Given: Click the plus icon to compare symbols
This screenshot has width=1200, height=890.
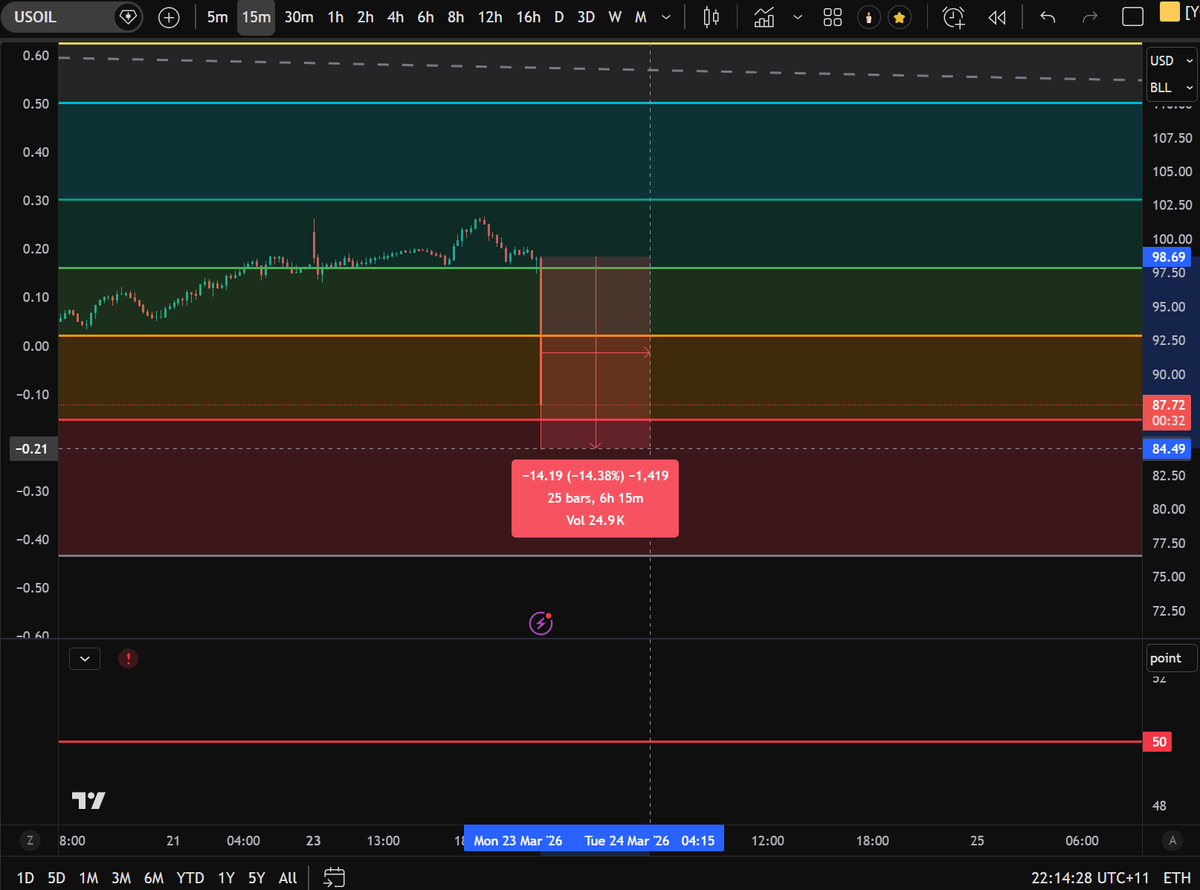Looking at the screenshot, I should click(x=169, y=17).
